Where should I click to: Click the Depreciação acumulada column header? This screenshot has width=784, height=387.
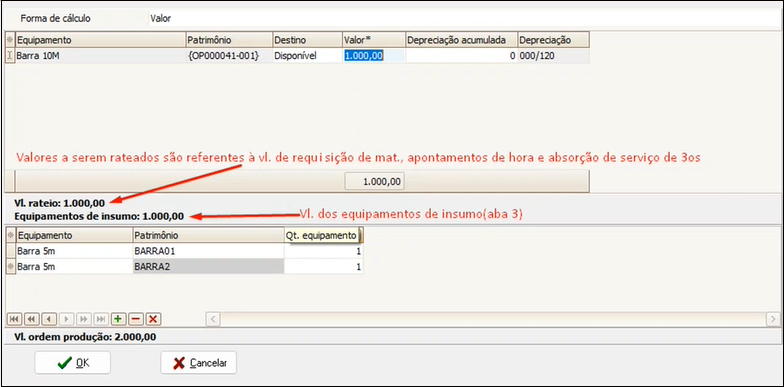tap(461, 40)
